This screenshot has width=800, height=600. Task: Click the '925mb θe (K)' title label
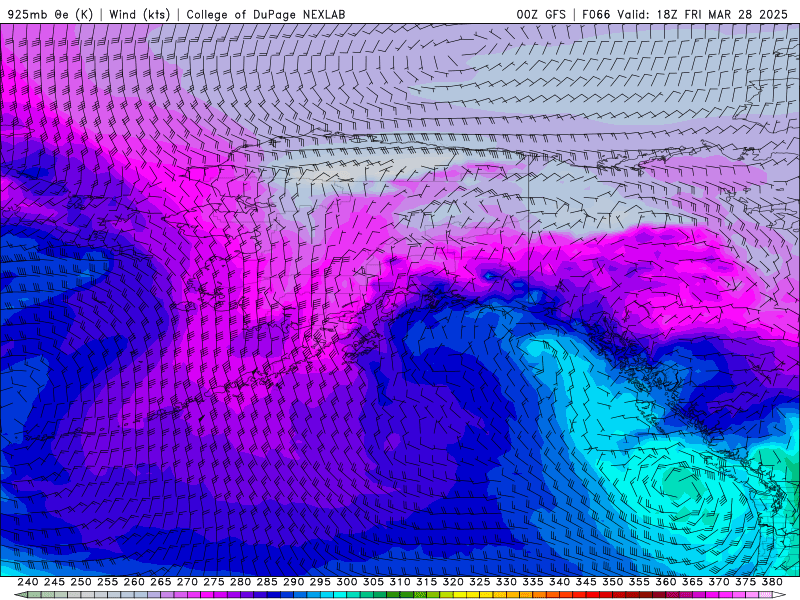51,14
